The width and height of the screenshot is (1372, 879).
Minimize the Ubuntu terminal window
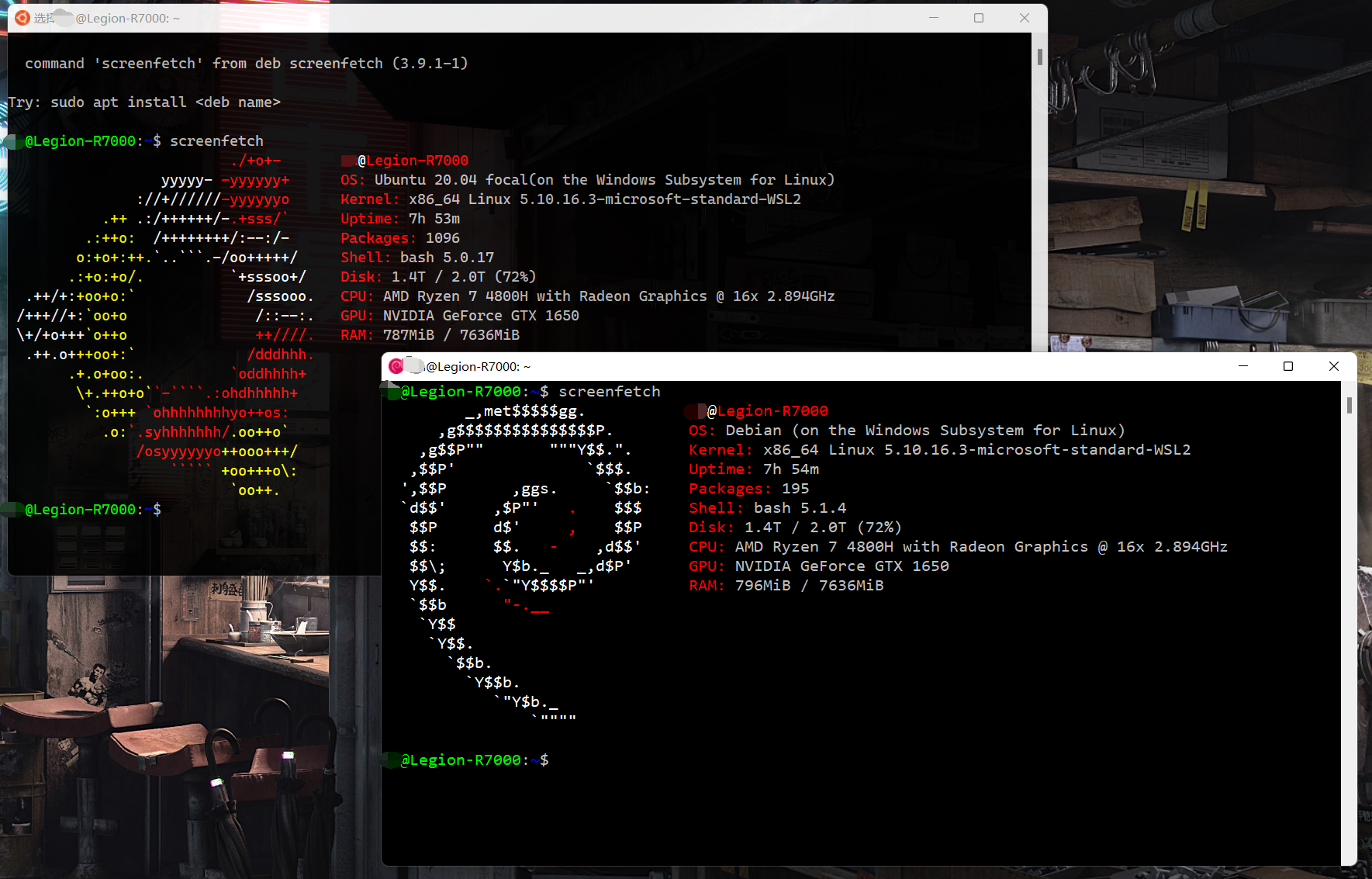[x=934, y=18]
